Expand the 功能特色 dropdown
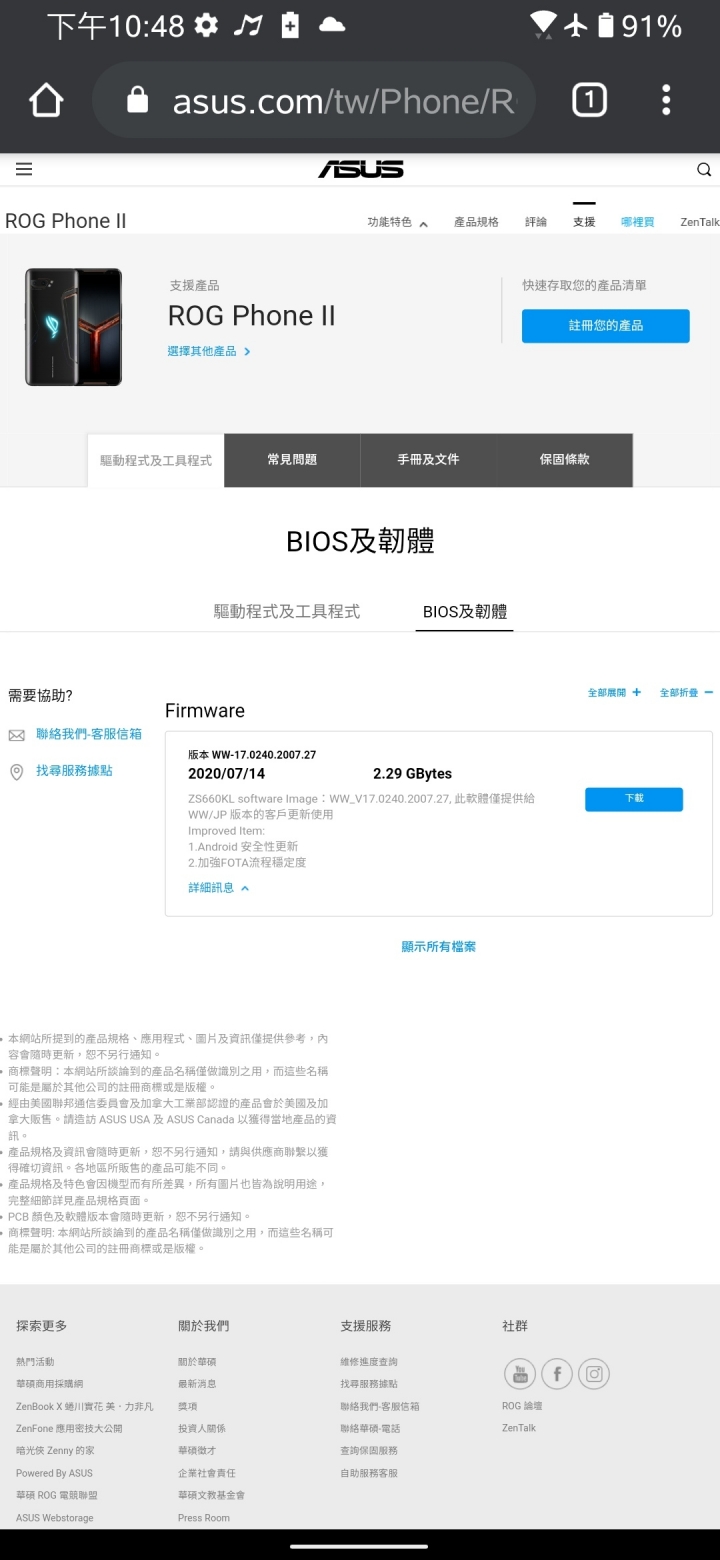The image size is (720, 1560). [397, 222]
